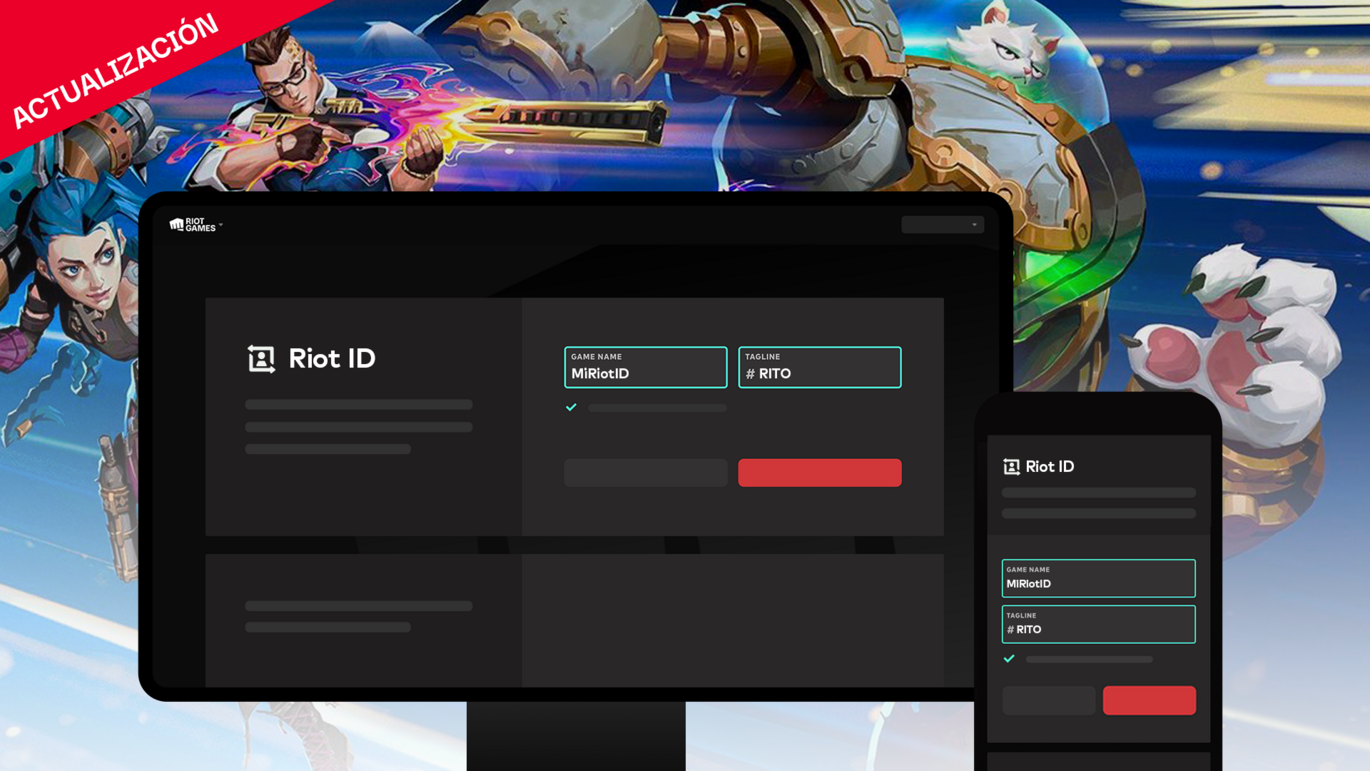Click the red confirm button on the desktop form
Image resolution: width=1370 pixels, height=771 pixels.
pos(819,472)
